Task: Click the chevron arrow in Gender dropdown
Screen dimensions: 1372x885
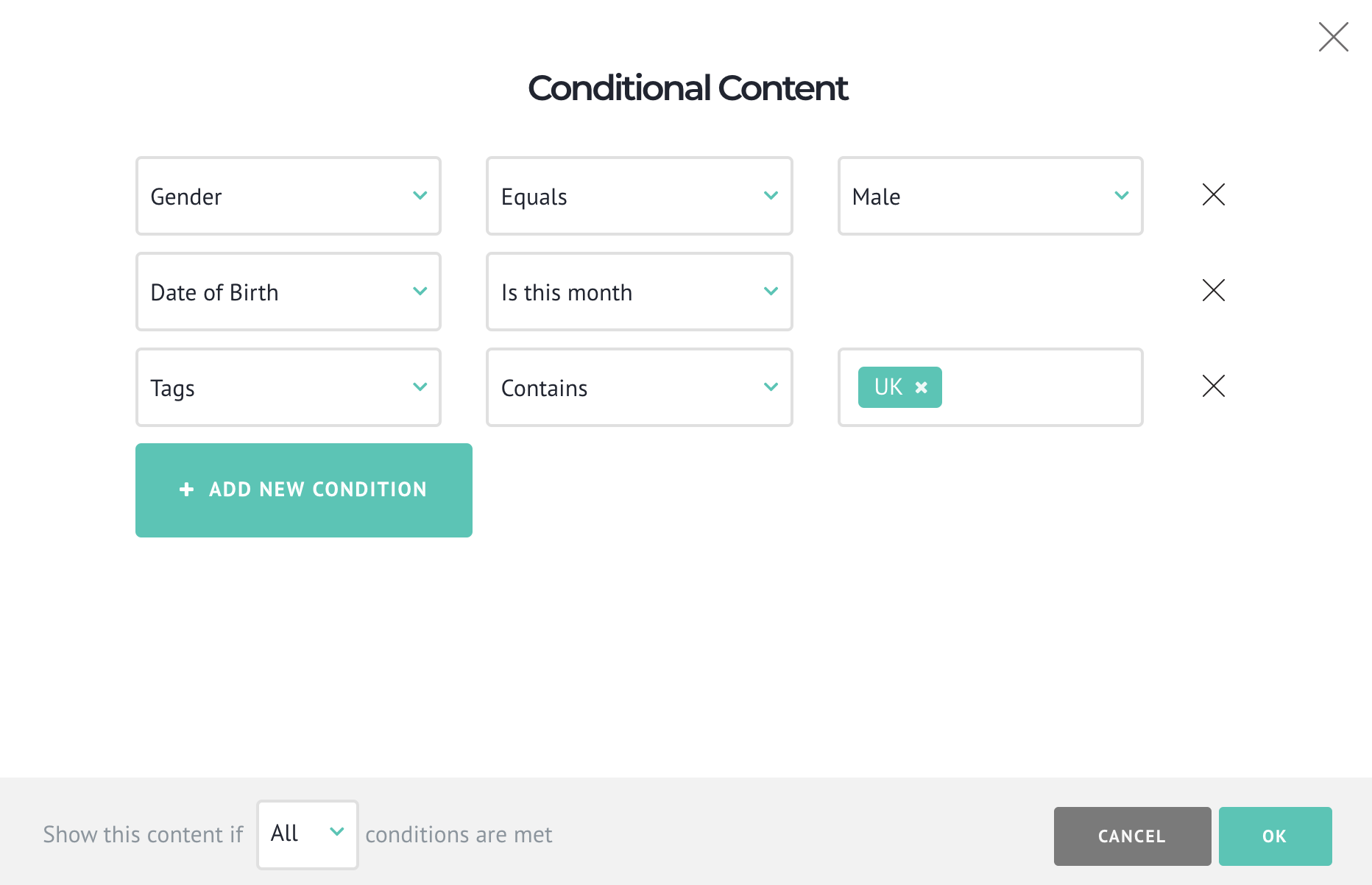Action: [420, 196]
